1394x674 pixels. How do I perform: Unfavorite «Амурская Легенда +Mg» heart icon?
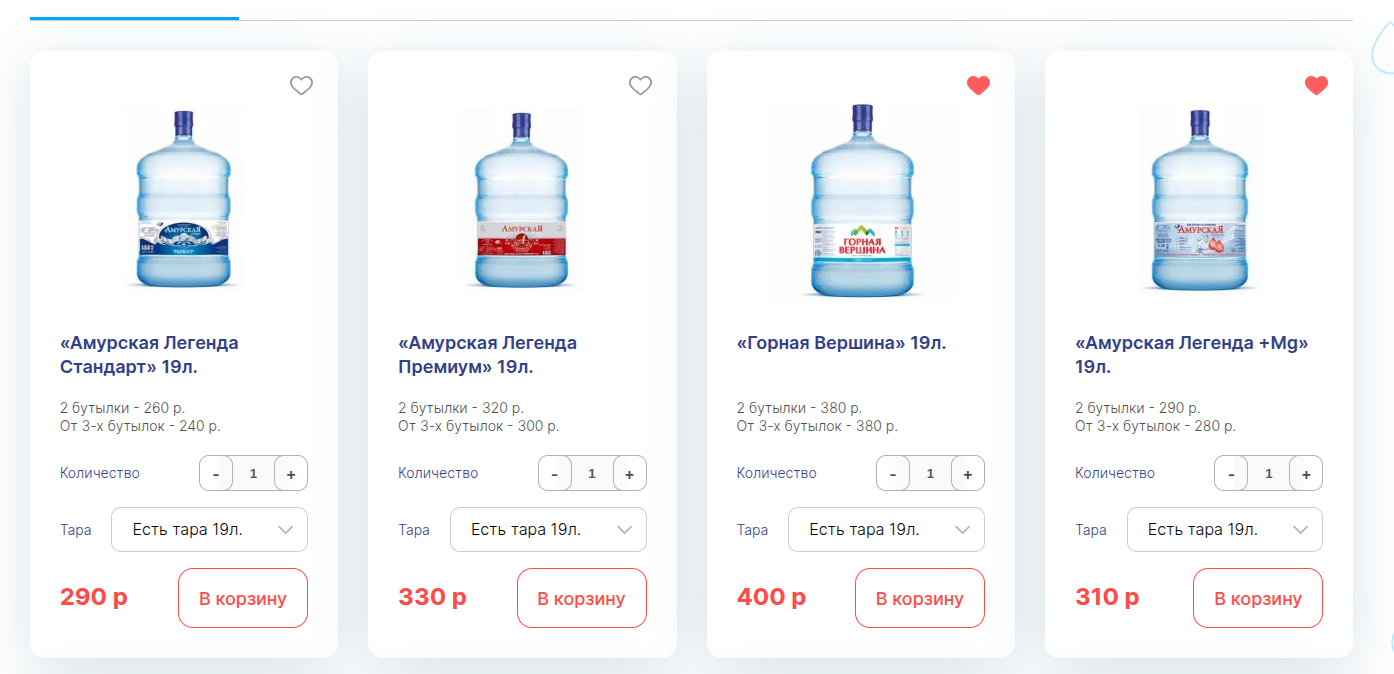coord(1316,86)
